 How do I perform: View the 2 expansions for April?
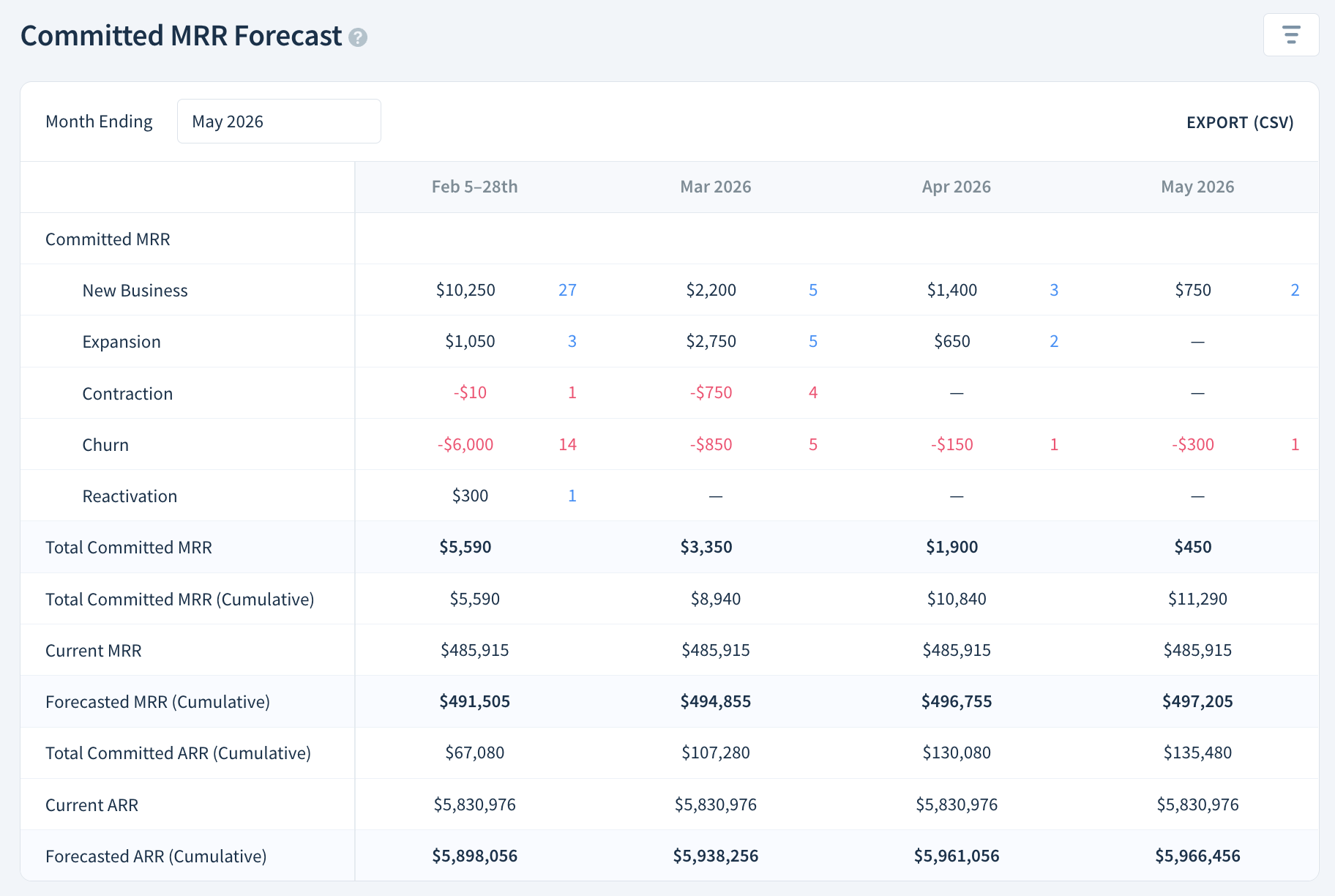1054,341
